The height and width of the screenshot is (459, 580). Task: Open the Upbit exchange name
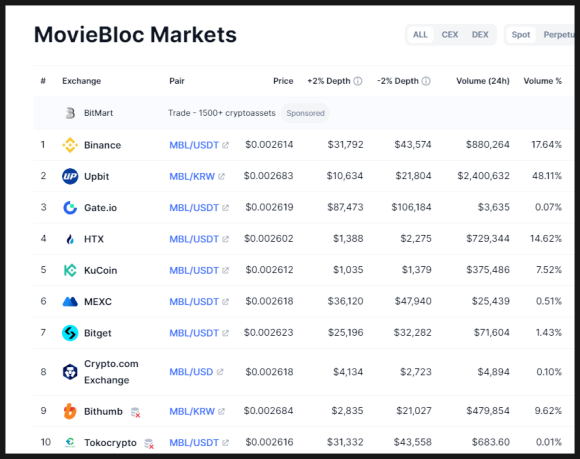(x=97, y=176)
